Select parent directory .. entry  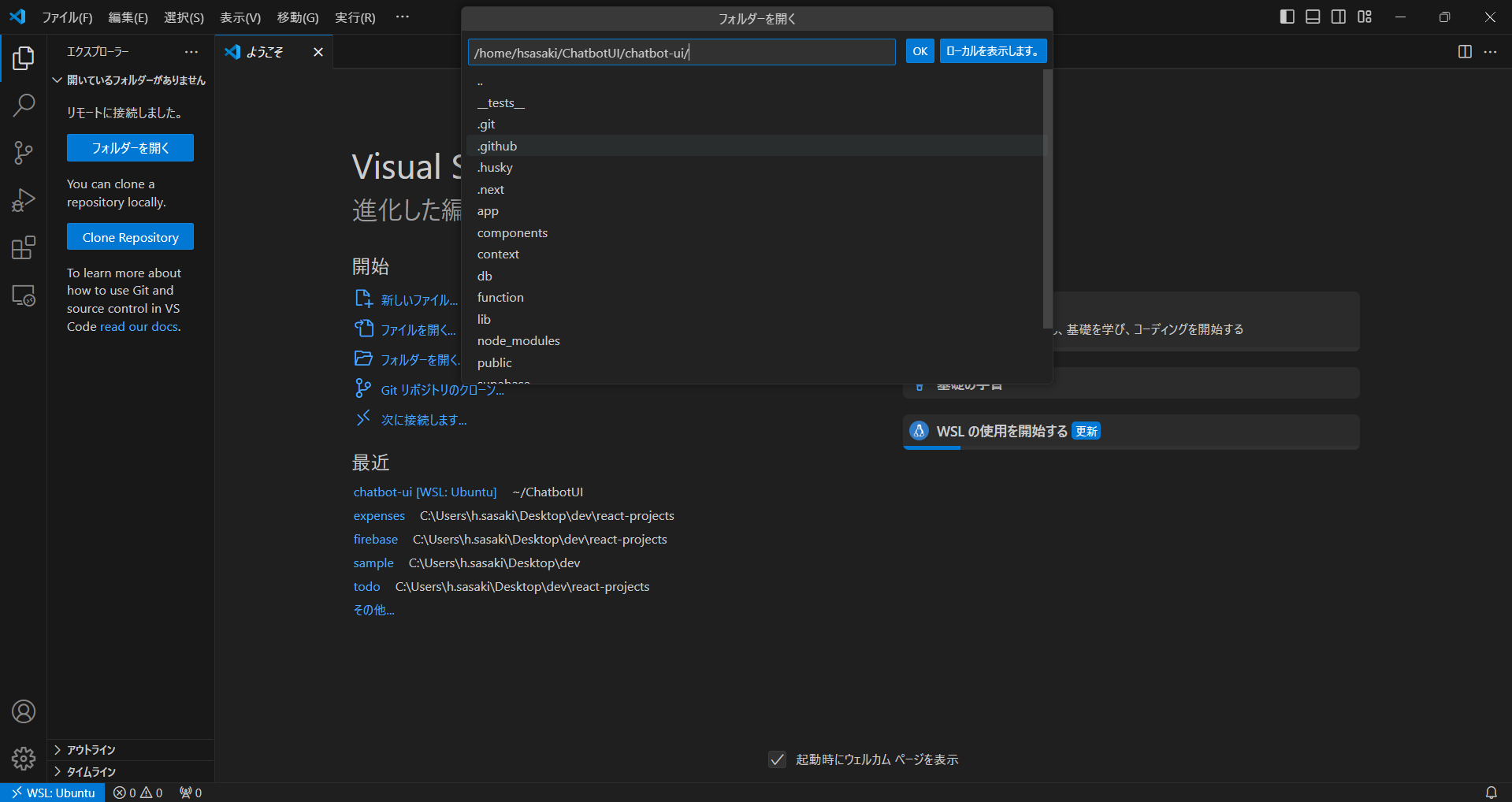pyautogui.click(x=755, y=81)
